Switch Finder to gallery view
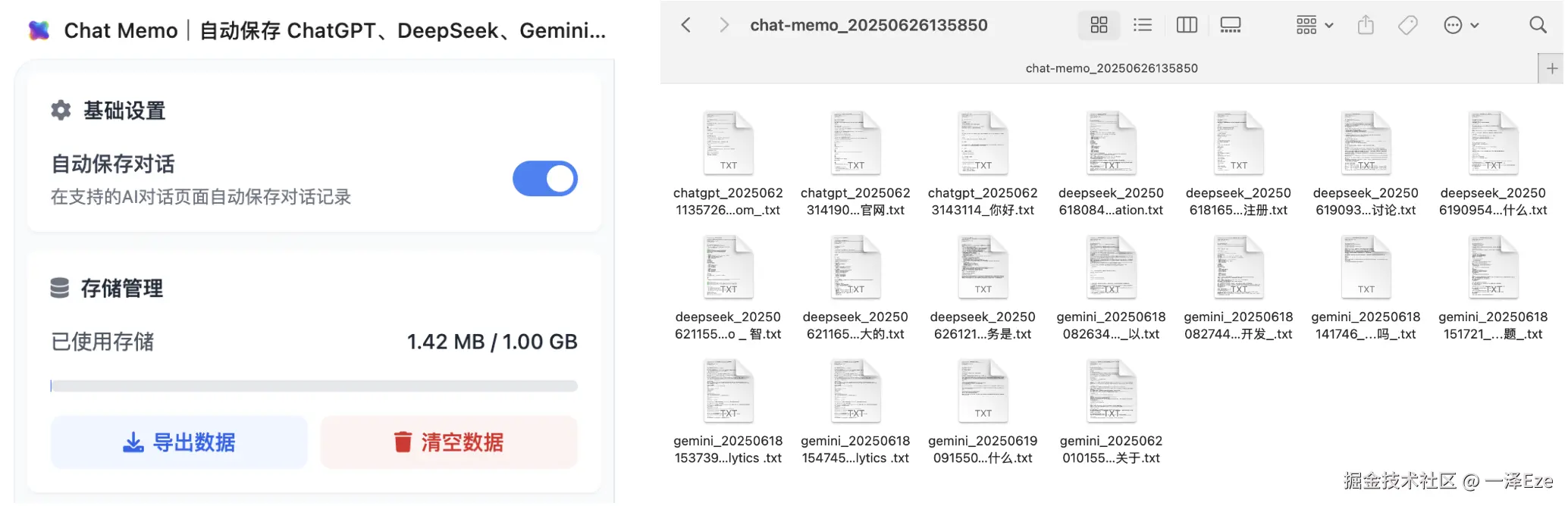The height and width of the screenshot is (506, 1568). 1230,25
